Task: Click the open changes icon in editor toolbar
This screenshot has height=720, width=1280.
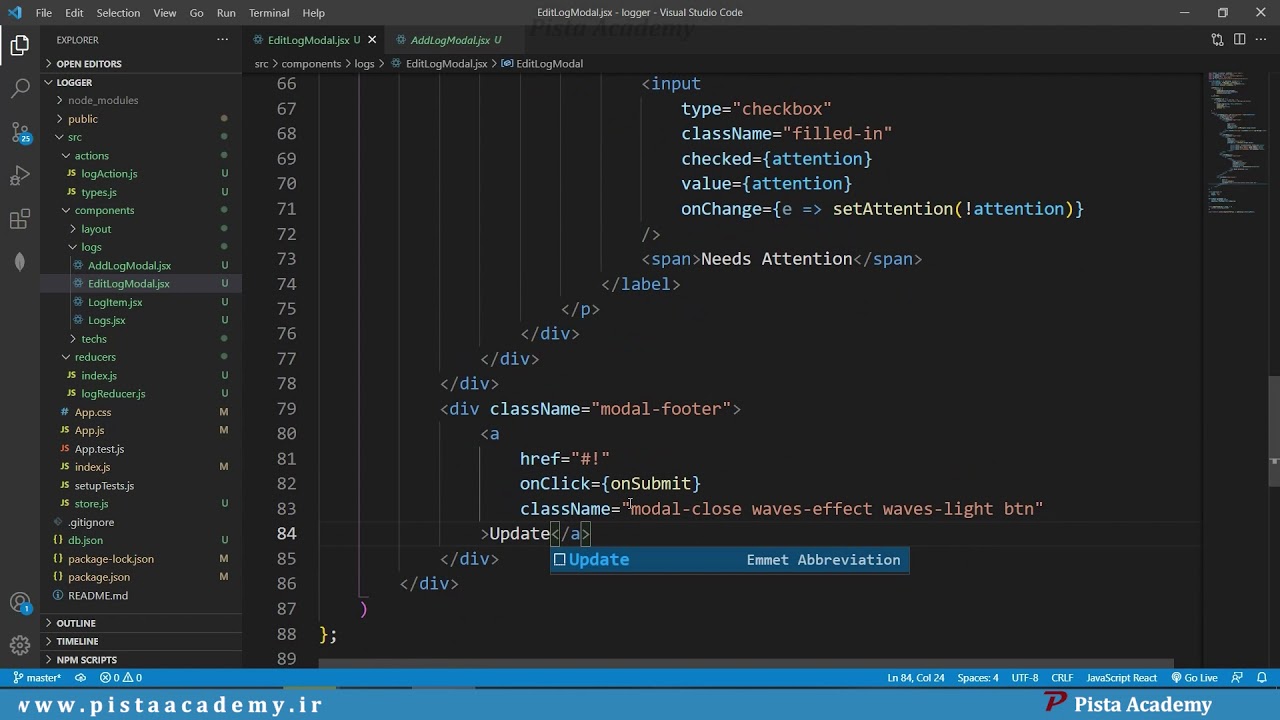Action: point(1217,40)
